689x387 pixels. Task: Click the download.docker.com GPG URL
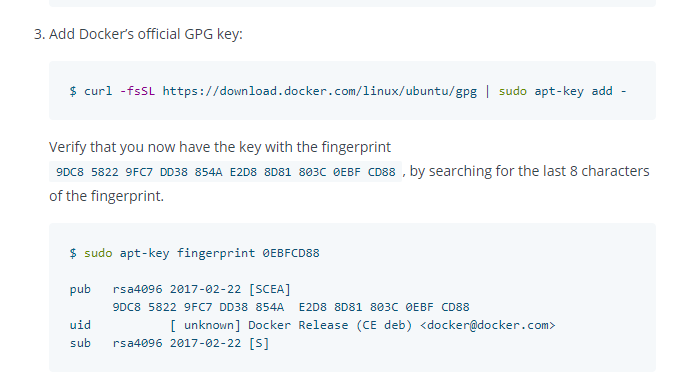point(319,91)
